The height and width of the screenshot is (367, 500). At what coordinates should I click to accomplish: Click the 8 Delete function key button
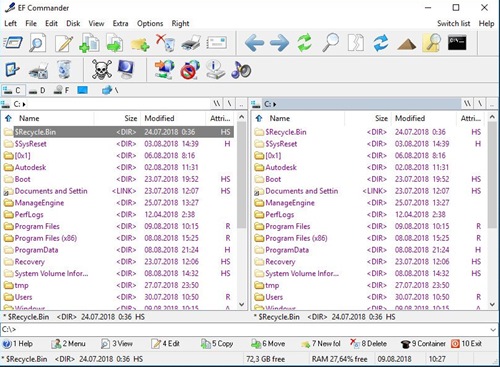pyautogui.click(x=368, y=344)
